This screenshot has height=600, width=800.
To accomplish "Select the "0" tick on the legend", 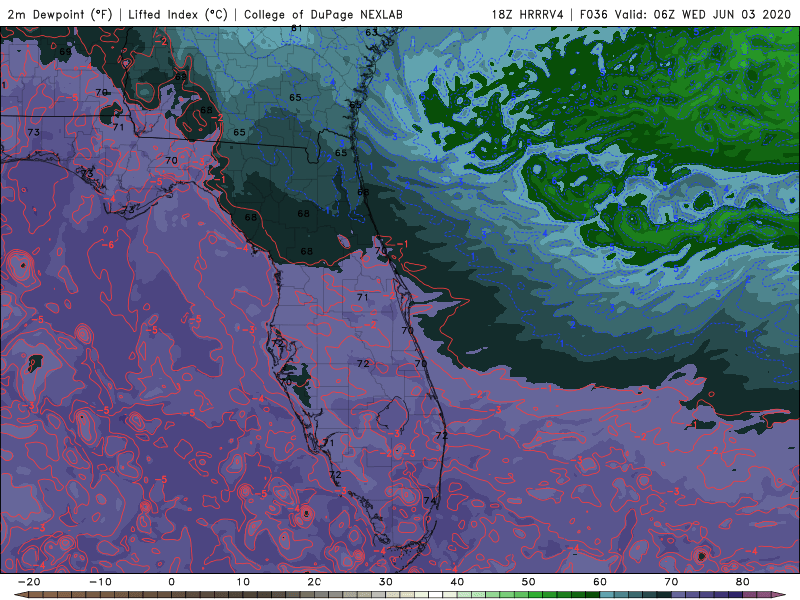I will (x=171, y=582).
